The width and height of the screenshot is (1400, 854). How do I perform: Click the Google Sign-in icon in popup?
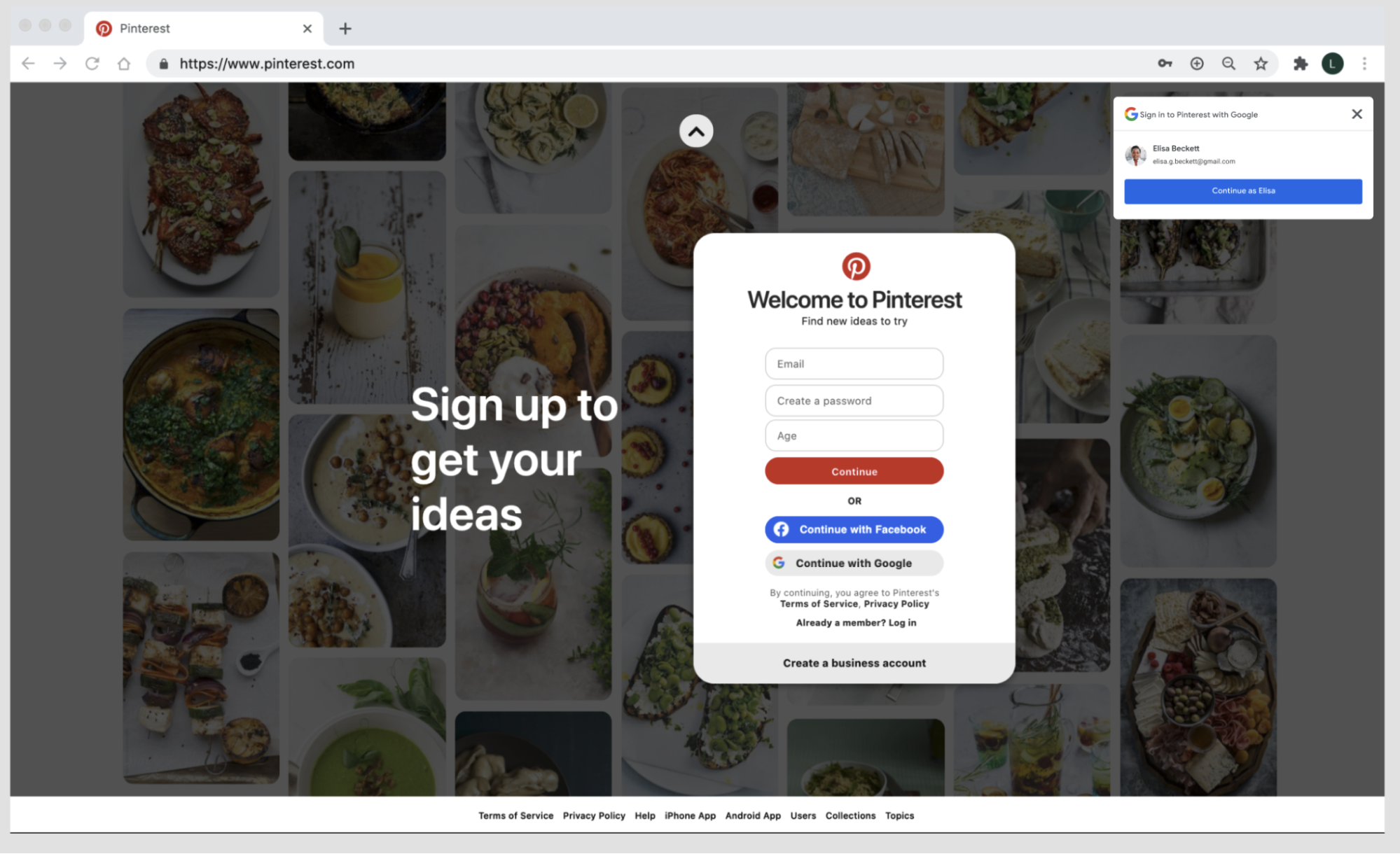[x=1131, y=114]
